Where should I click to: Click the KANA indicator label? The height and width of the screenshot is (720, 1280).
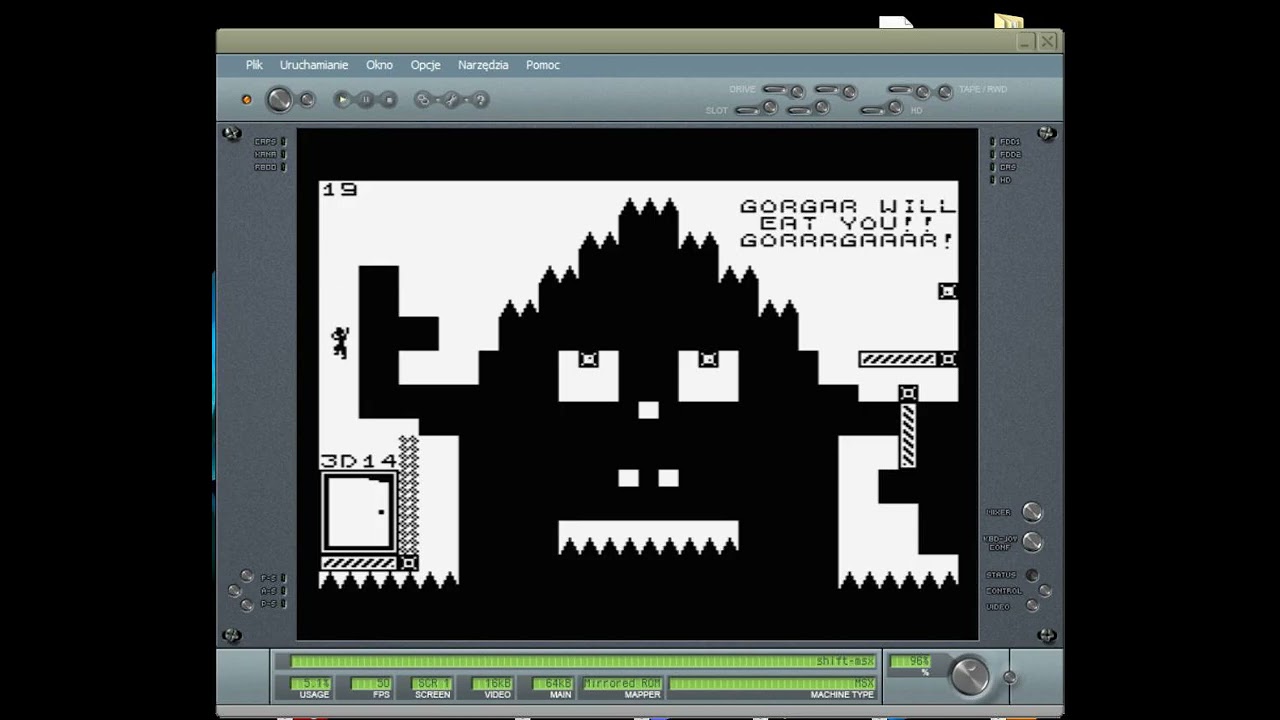(x=265, y=154)
